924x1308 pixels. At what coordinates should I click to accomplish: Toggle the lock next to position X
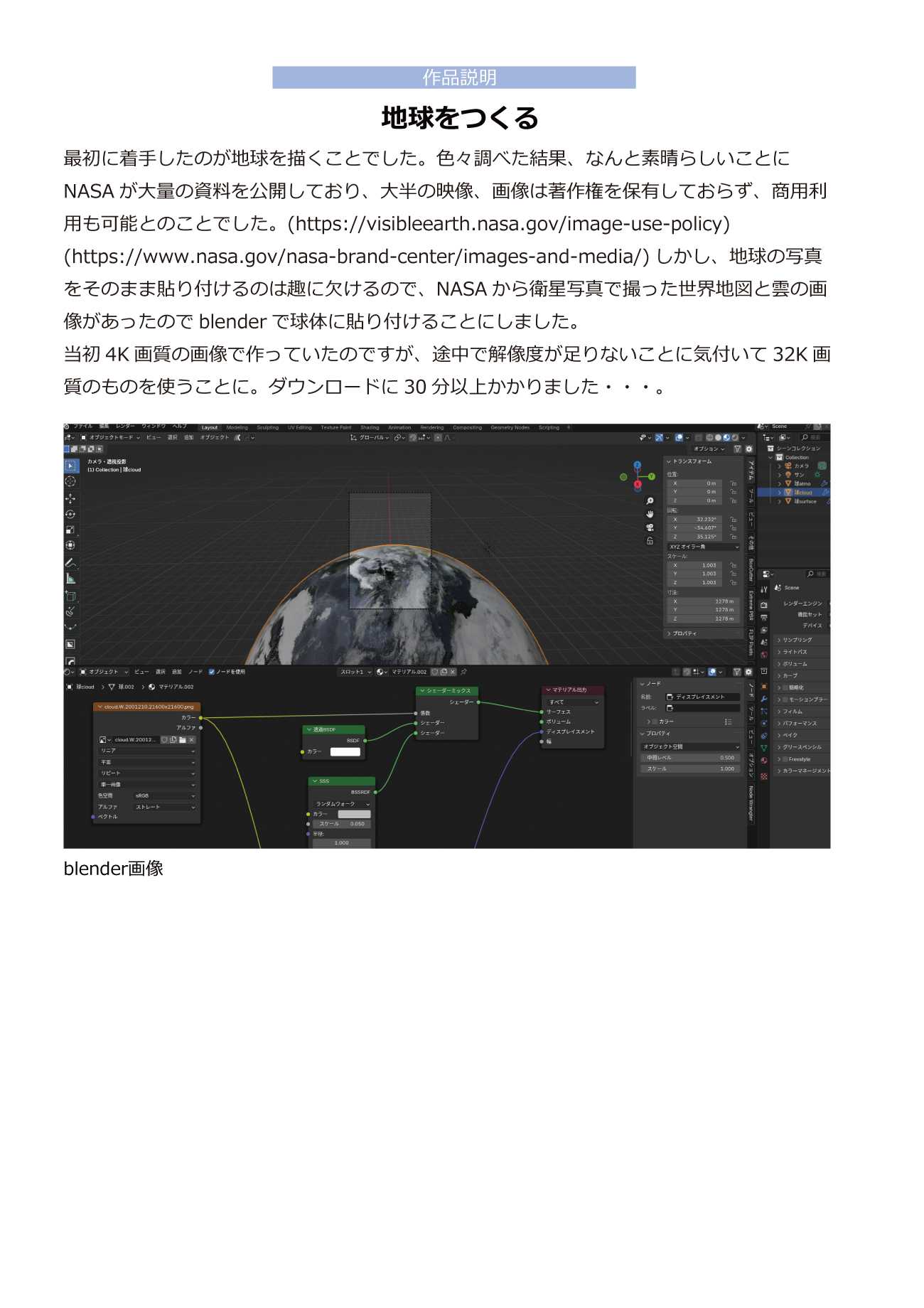(733, 483)
